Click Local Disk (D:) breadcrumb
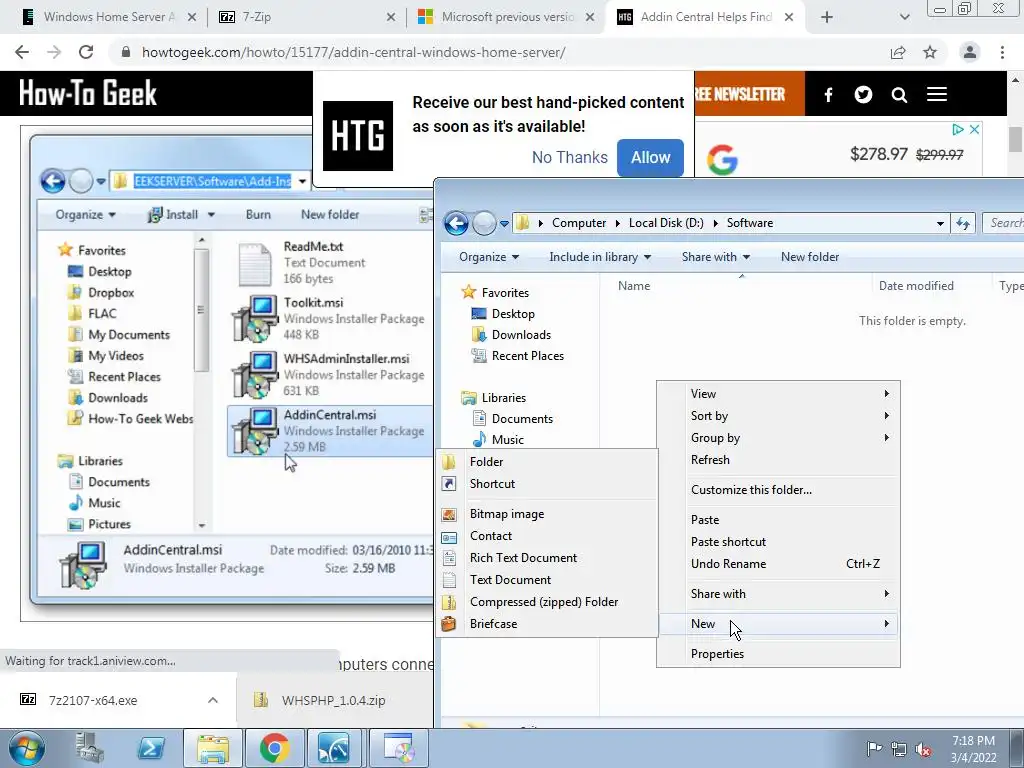1024x768 pixels. 666,223
